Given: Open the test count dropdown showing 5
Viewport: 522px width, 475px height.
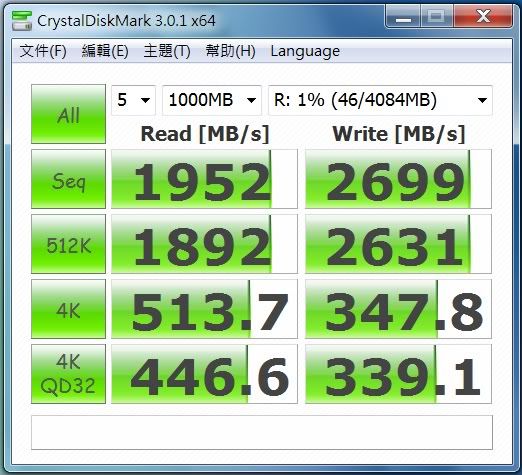Looking at the screenshot, I should 133,100.
